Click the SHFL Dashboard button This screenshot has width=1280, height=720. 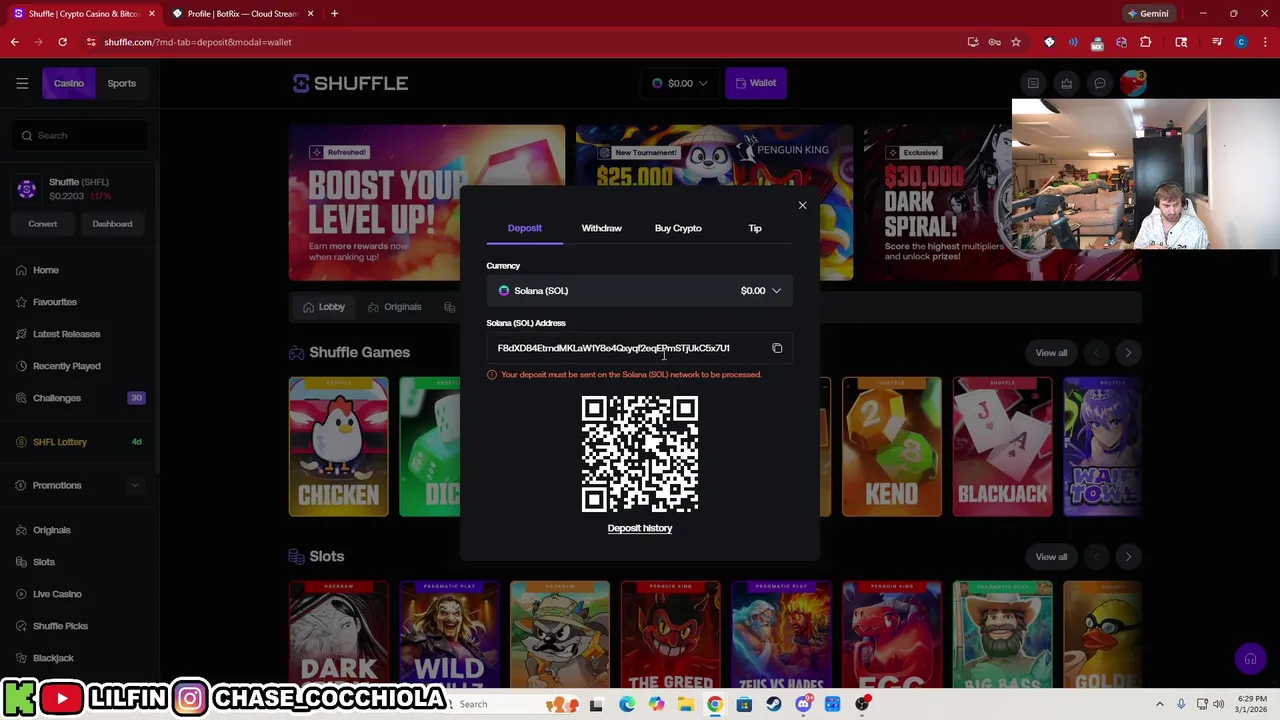(x=112, y=224)
